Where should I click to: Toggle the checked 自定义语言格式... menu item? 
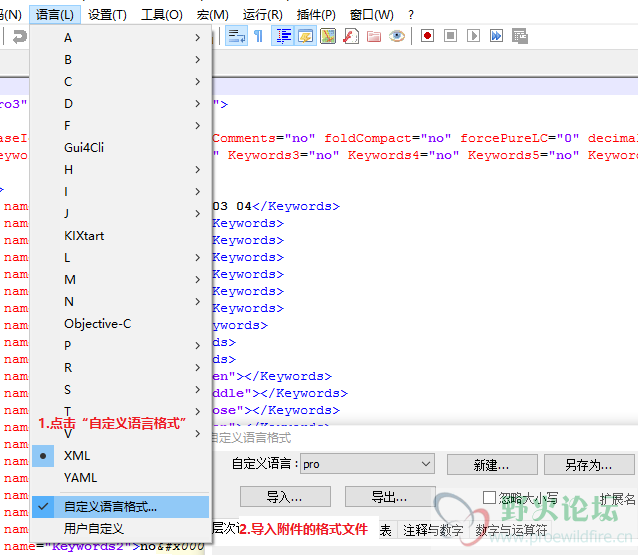point(121,507)
